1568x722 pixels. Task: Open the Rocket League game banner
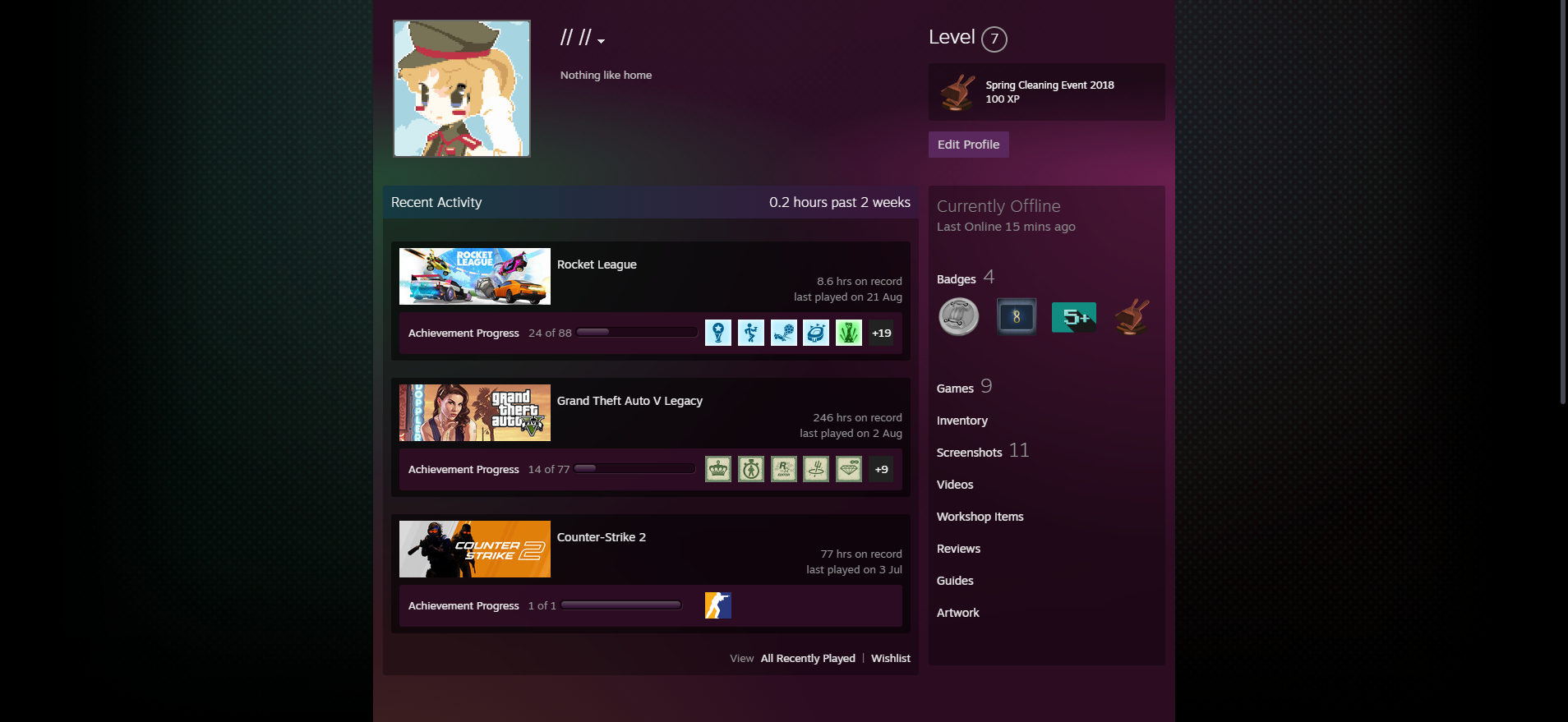pyautogui.click(x=475, y=277)
